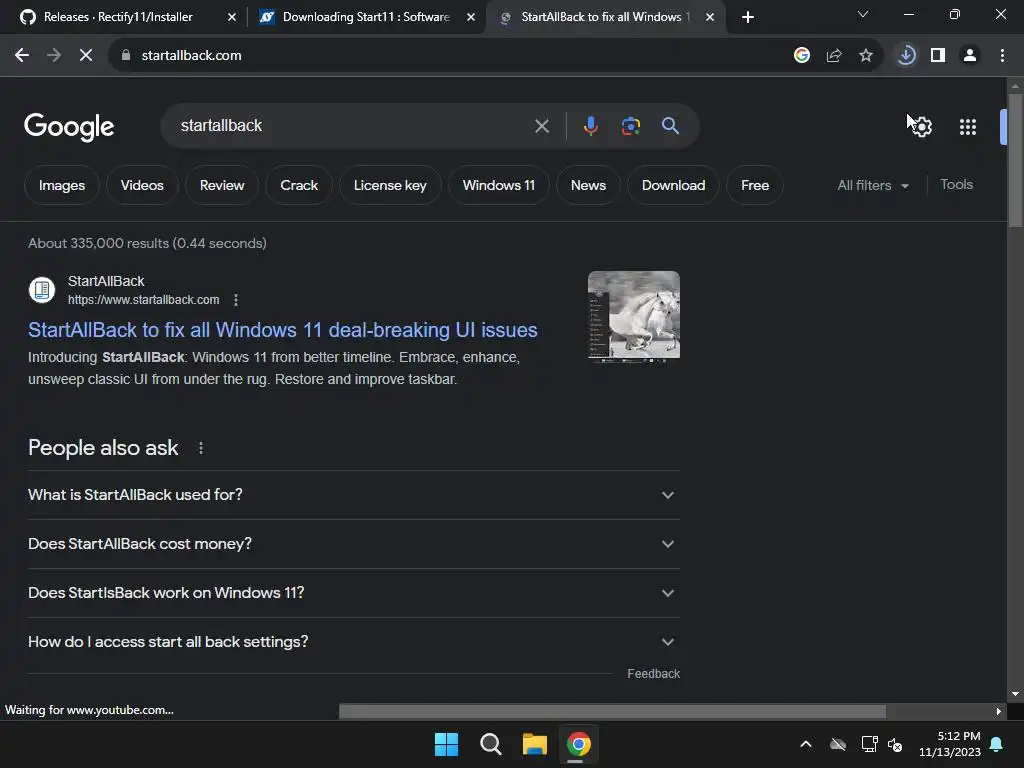Close the Downloading Start11 tab
The height and width of the screenshot is (768, 1024).
(x=471, y=18)
